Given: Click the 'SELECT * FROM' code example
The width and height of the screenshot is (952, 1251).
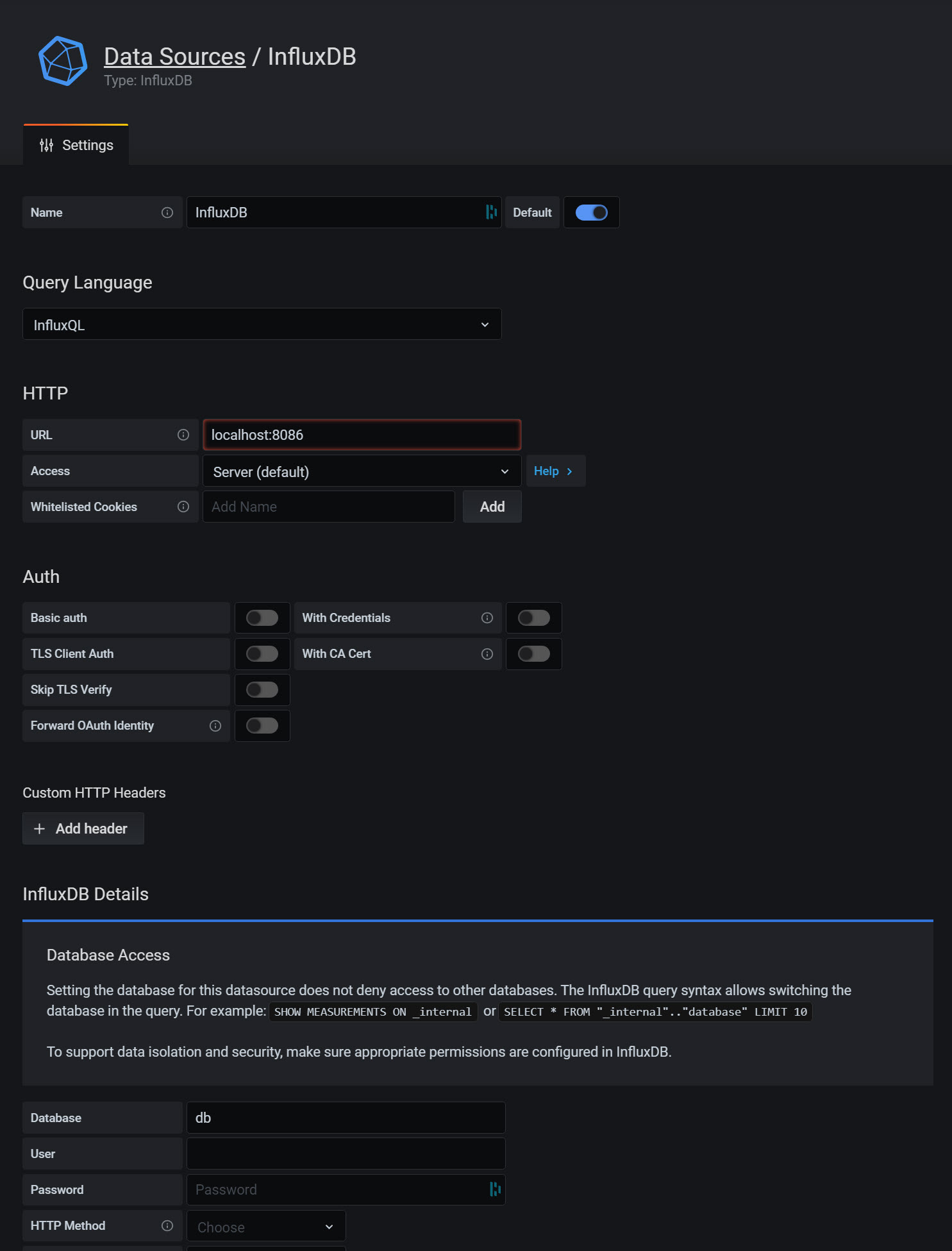Looking at the screenshot, I should point(655,1012).
